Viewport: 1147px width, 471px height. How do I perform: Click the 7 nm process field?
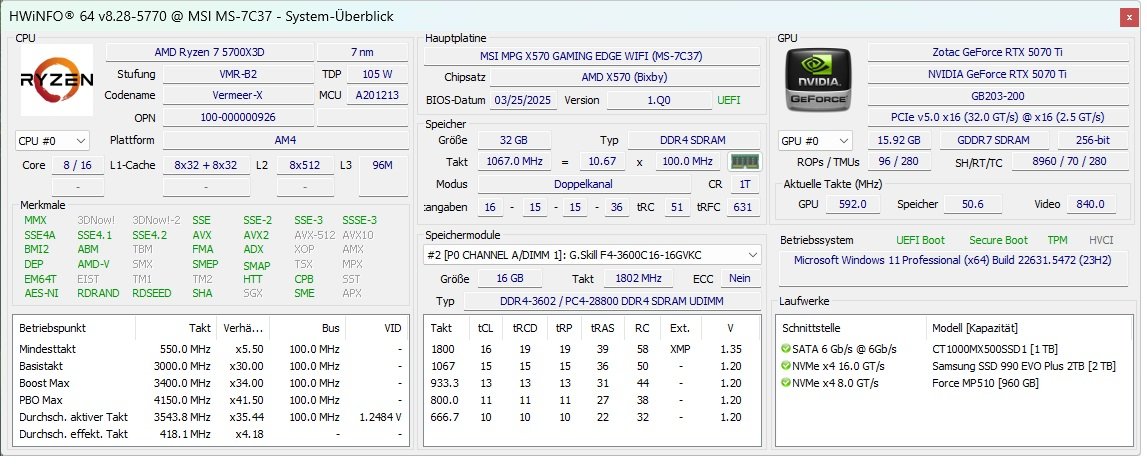tap(362, 52)
